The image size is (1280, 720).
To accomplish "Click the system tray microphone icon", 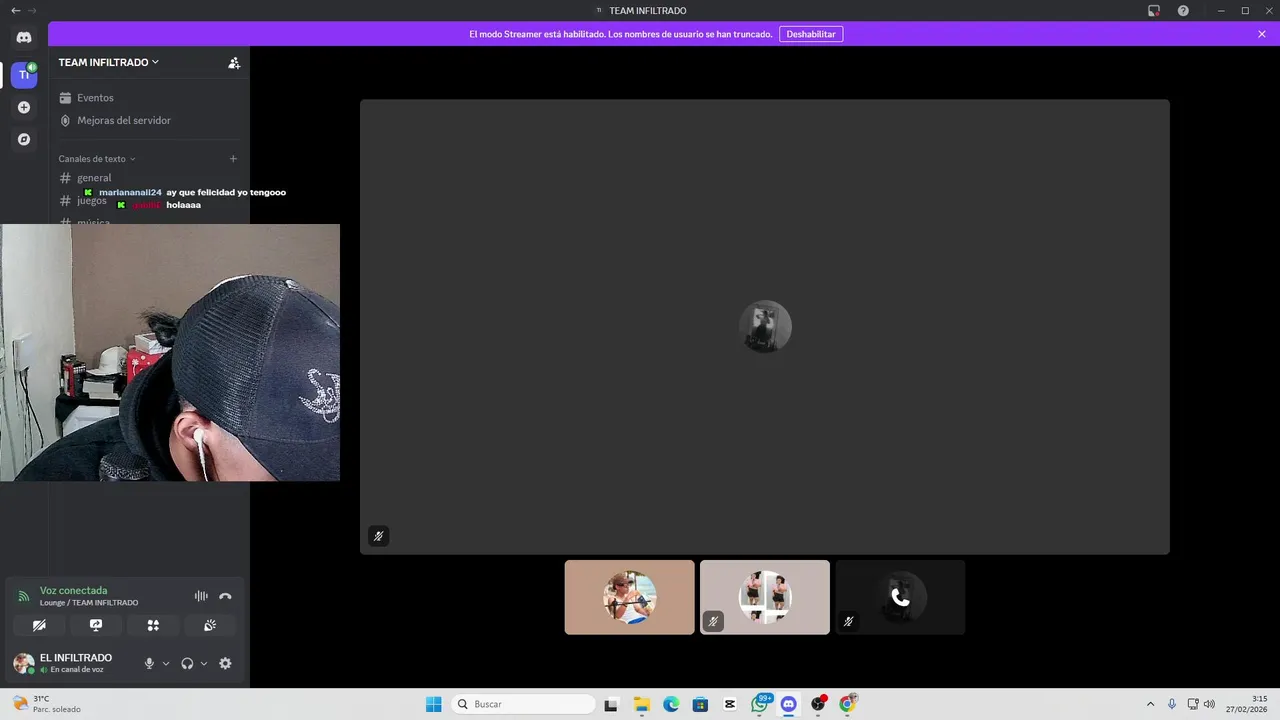I will [1172, 704].
